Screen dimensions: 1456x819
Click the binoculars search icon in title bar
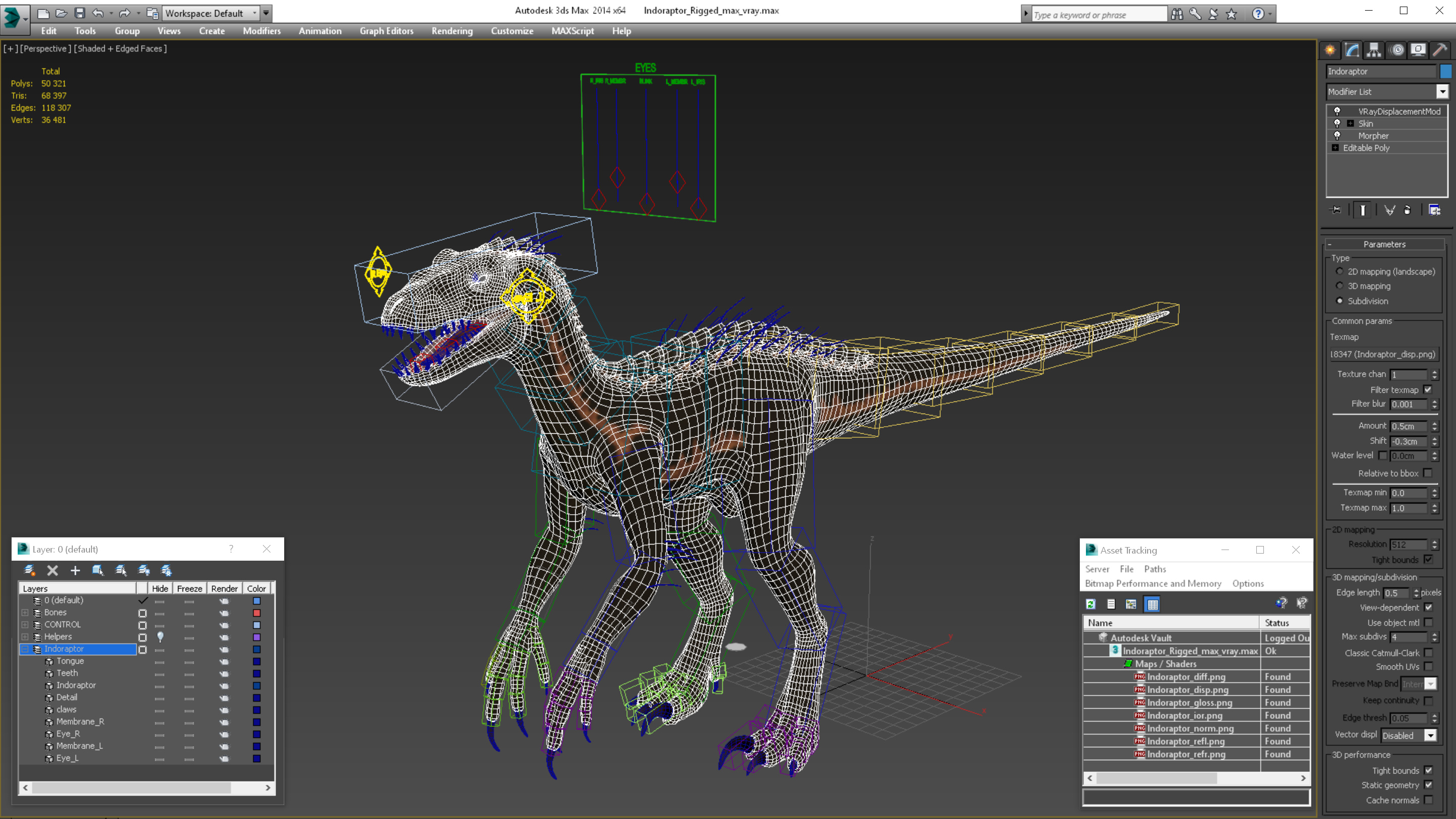(x=1177, y=14)
